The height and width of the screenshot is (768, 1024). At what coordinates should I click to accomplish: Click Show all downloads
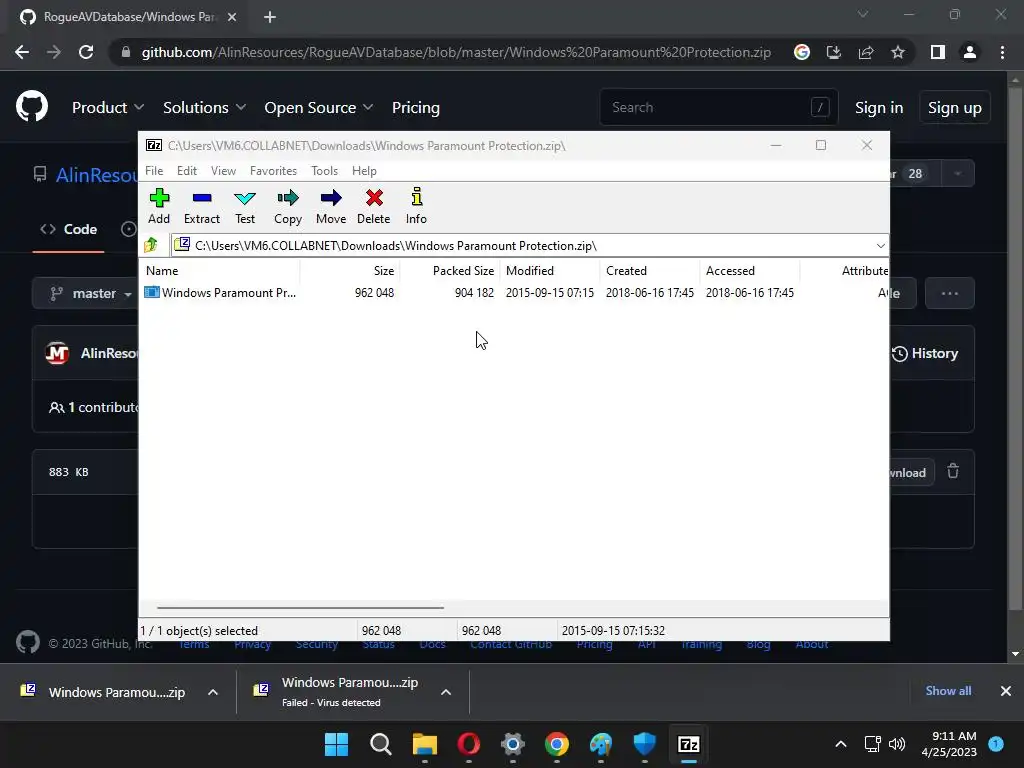pyautogui.click(x=948, y=691)
